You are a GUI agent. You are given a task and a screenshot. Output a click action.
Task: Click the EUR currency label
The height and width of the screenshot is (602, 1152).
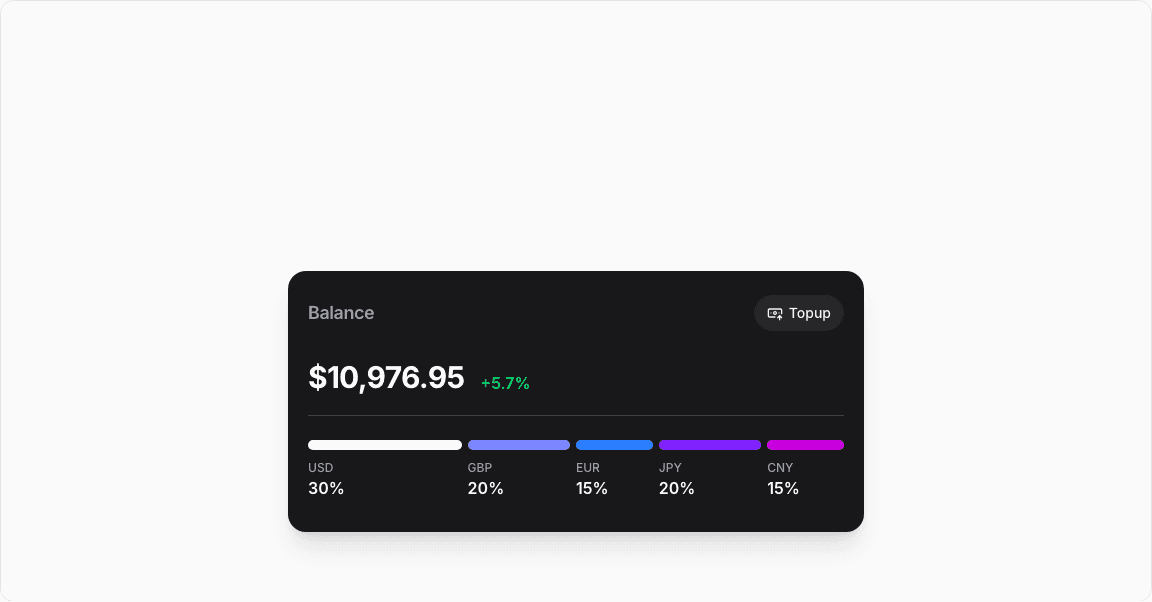(x=588, y=468)
